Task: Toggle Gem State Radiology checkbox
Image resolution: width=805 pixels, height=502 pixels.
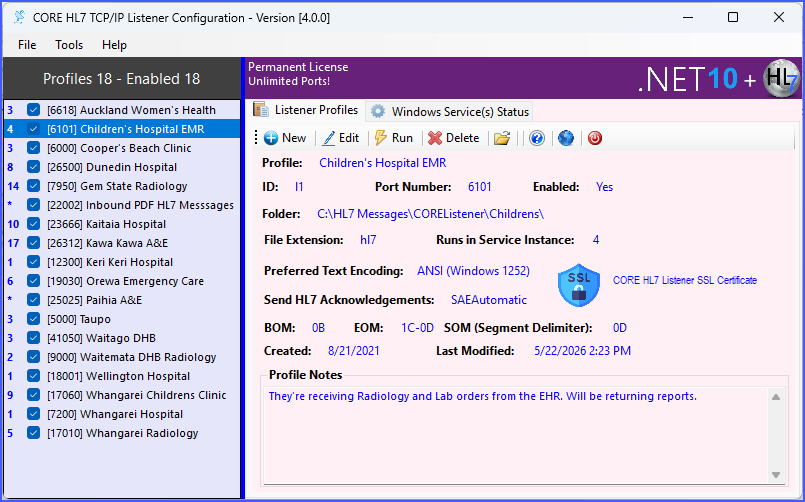Action: [33, 186]
